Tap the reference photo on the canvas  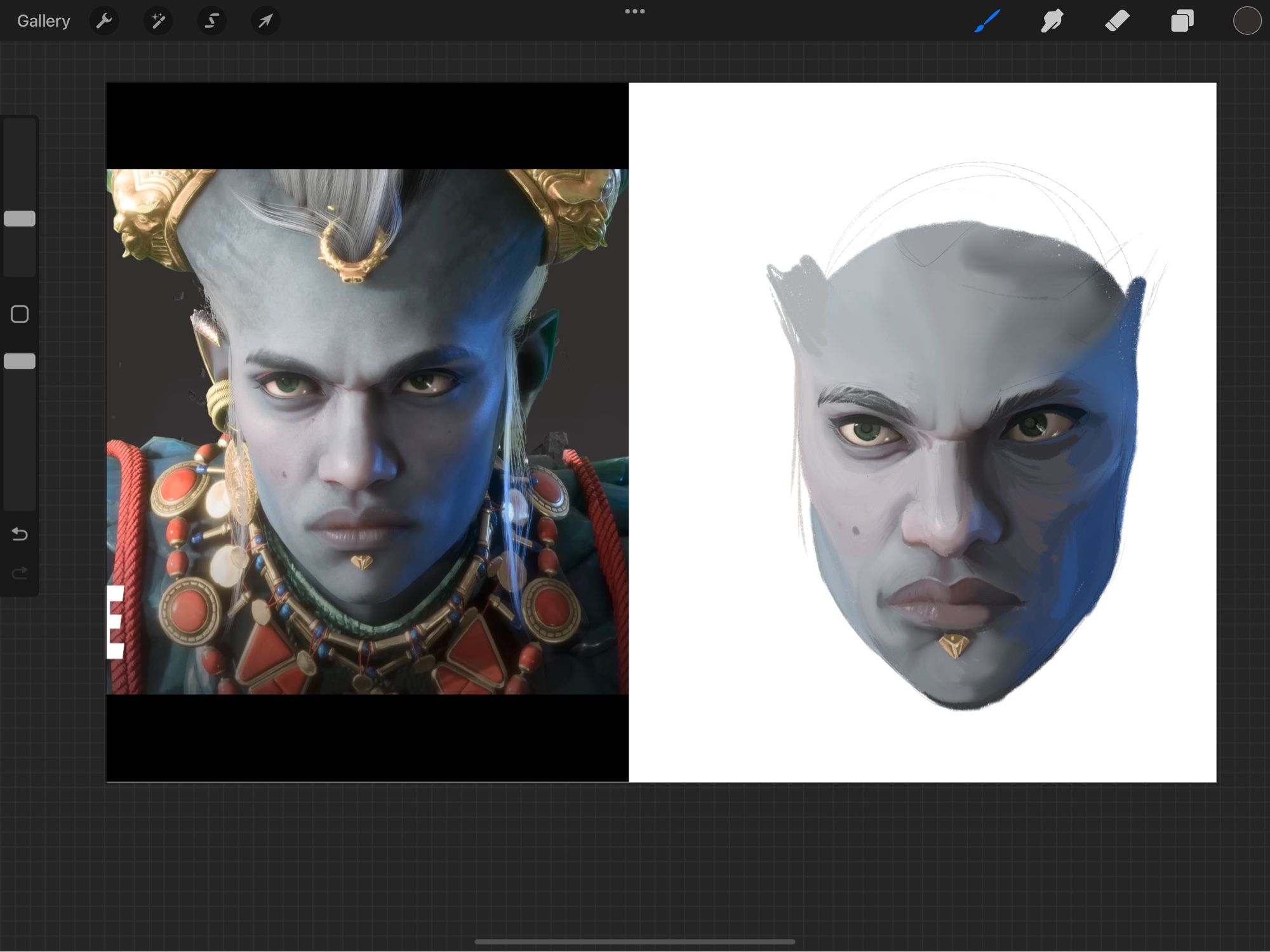pyautogui.click(x=367, y=432)
